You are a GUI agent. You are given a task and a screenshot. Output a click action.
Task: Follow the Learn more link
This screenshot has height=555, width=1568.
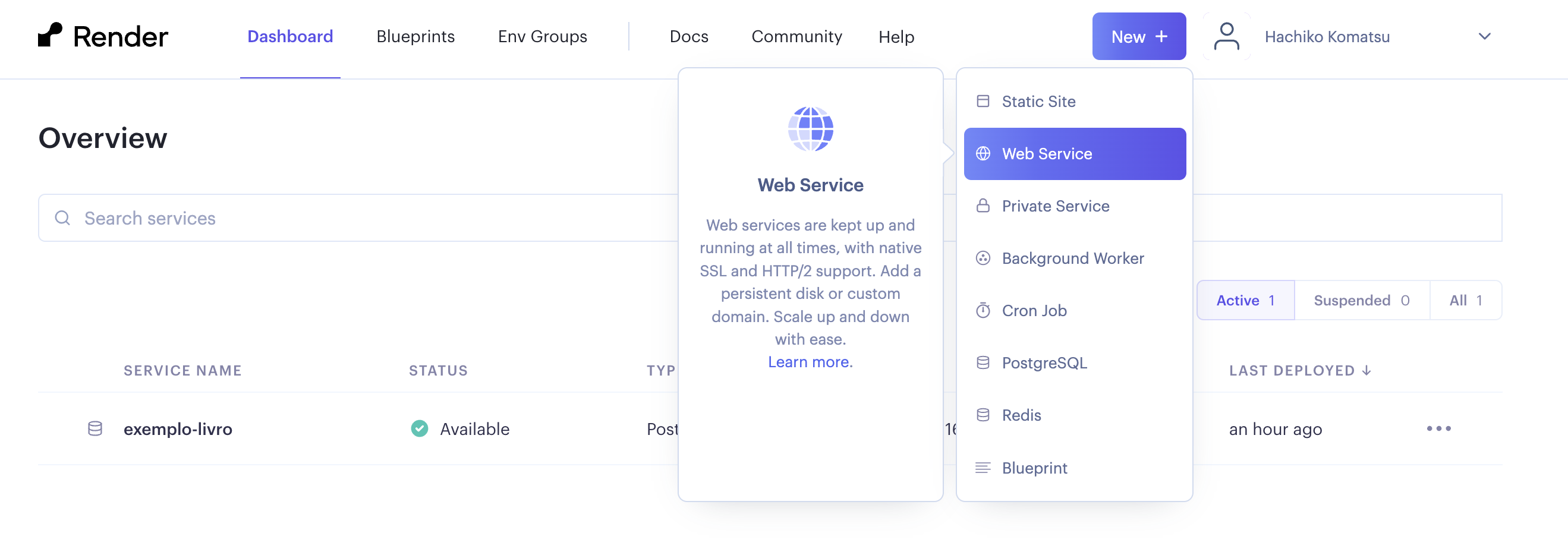[810, 361]
